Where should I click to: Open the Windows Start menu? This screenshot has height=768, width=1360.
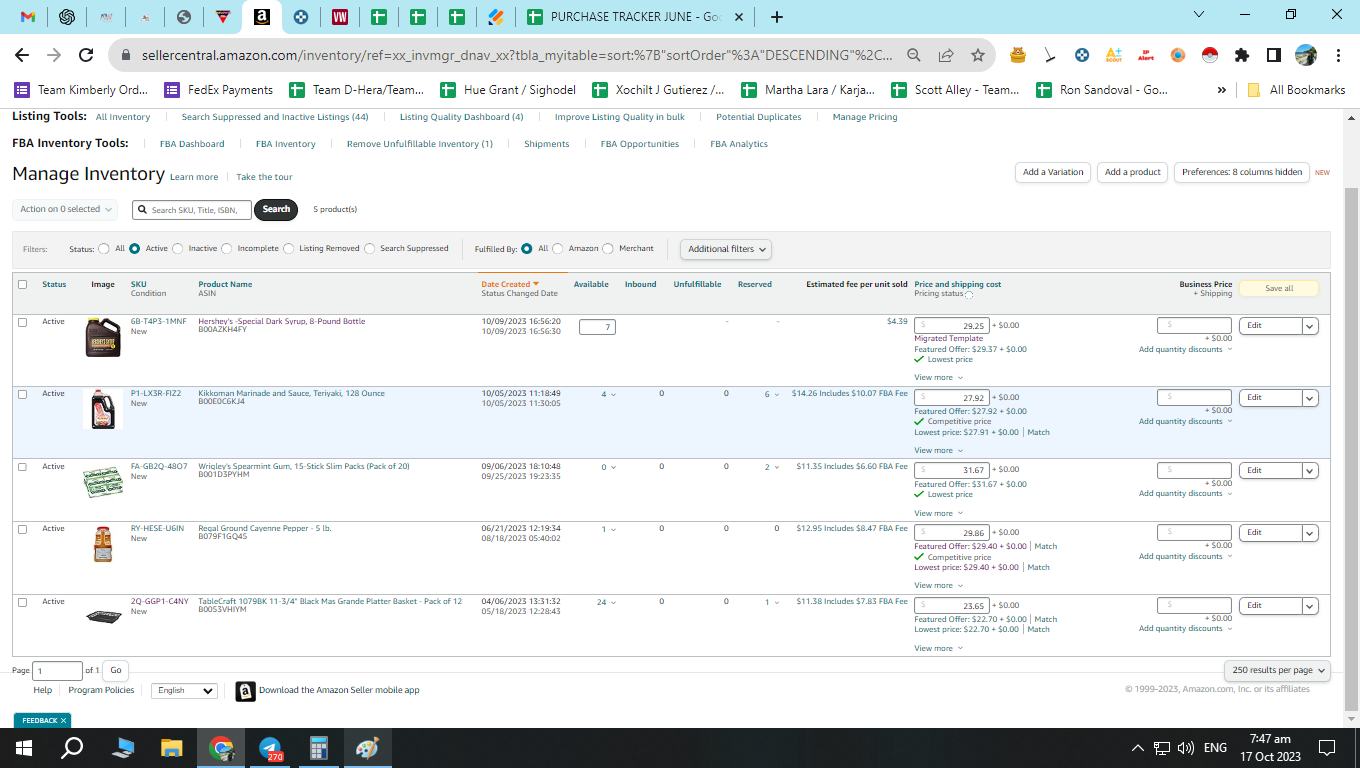click(24, 748)
